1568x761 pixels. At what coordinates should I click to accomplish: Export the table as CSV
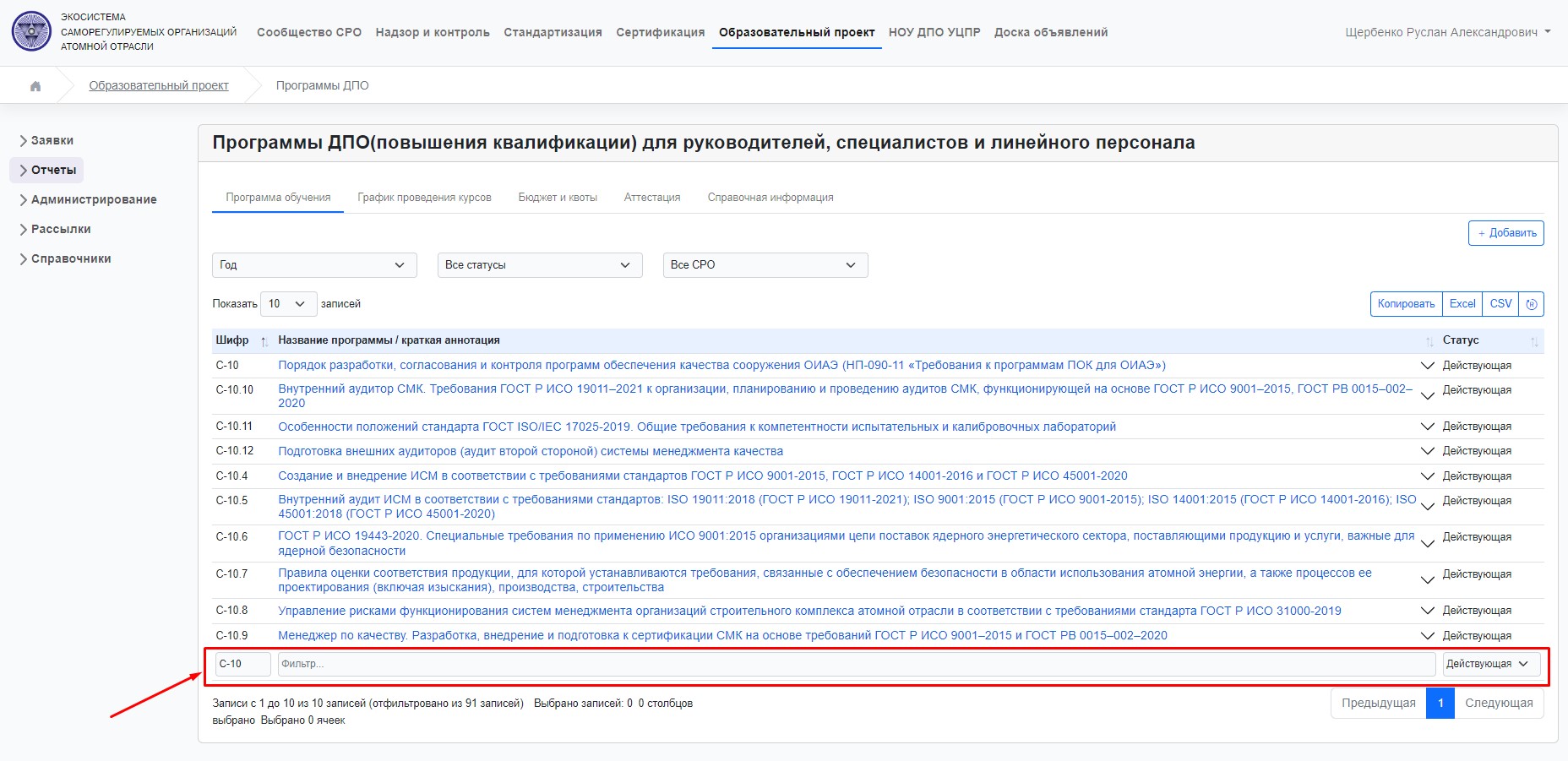1501,304
